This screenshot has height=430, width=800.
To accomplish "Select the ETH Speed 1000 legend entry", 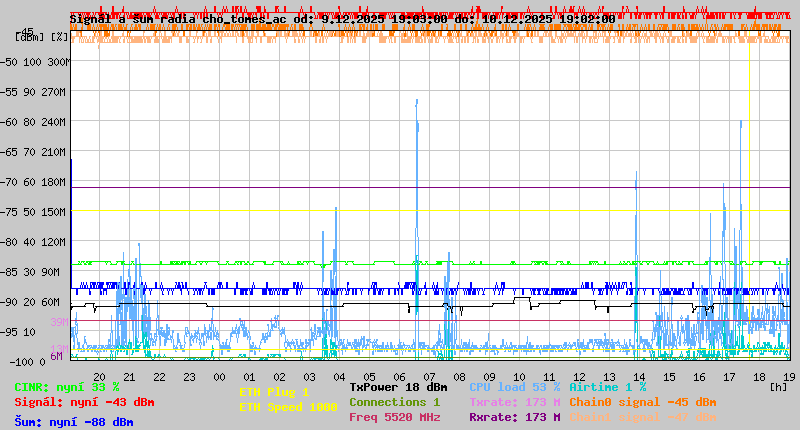I will click(288, 407).
